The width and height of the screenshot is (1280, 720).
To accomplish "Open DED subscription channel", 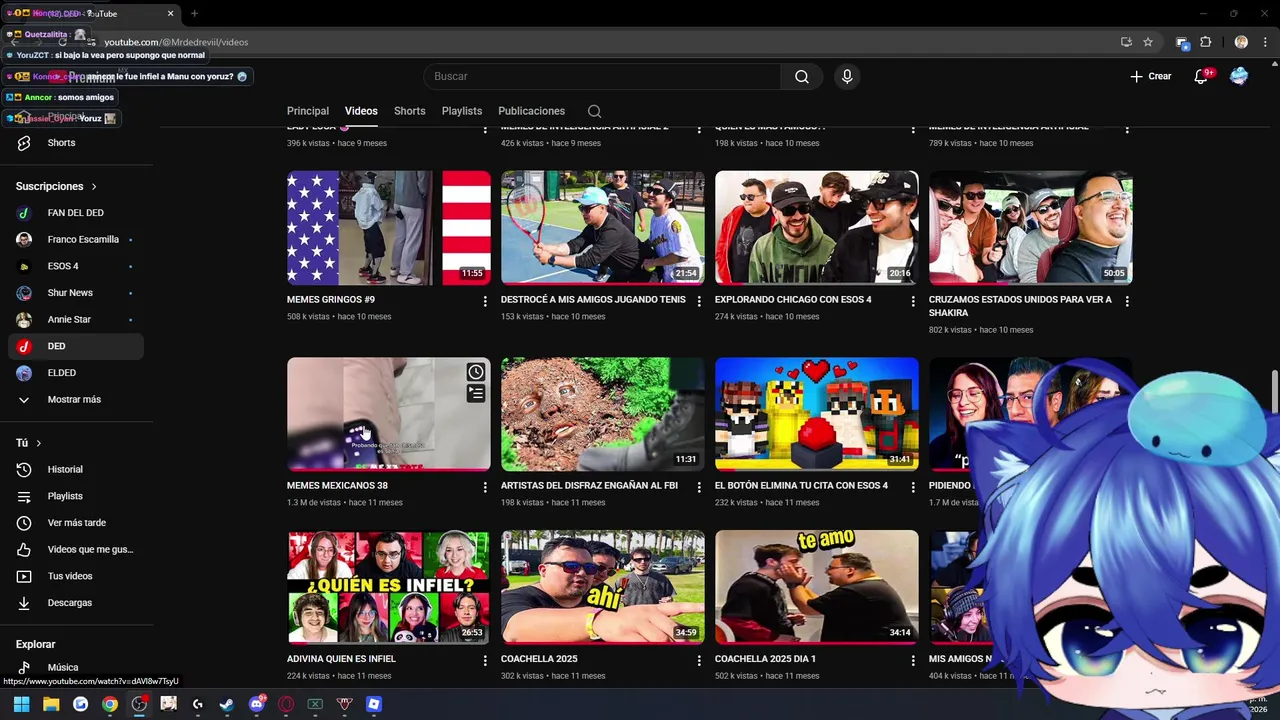I will pos(77,346).
